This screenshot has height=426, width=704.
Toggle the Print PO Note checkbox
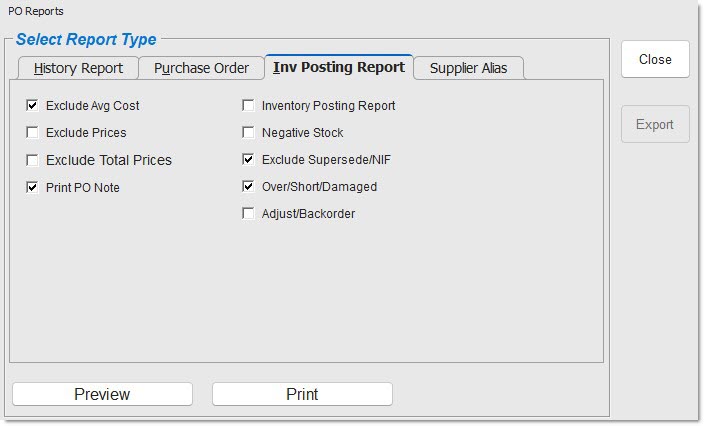point(33,187)
